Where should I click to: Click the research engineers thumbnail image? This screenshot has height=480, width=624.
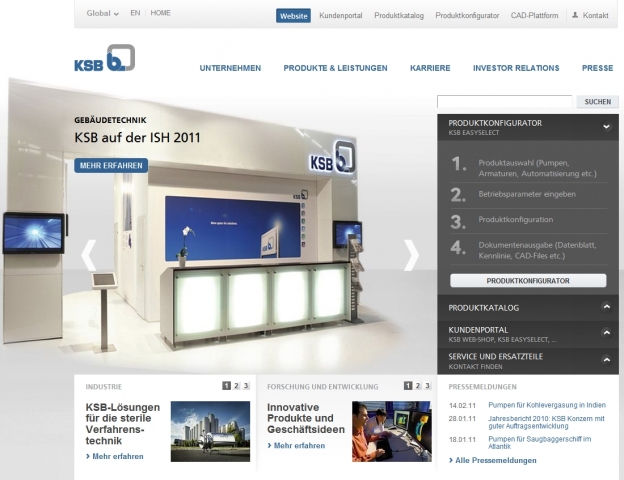(x=392, y=431)
